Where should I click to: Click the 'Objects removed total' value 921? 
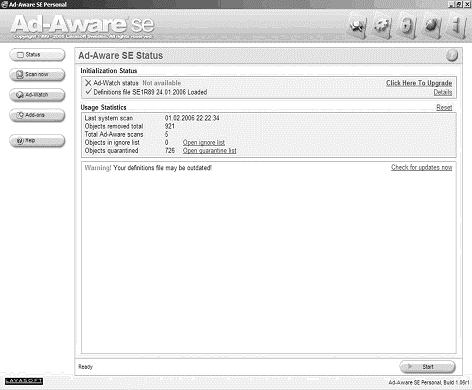pos(170,126)
